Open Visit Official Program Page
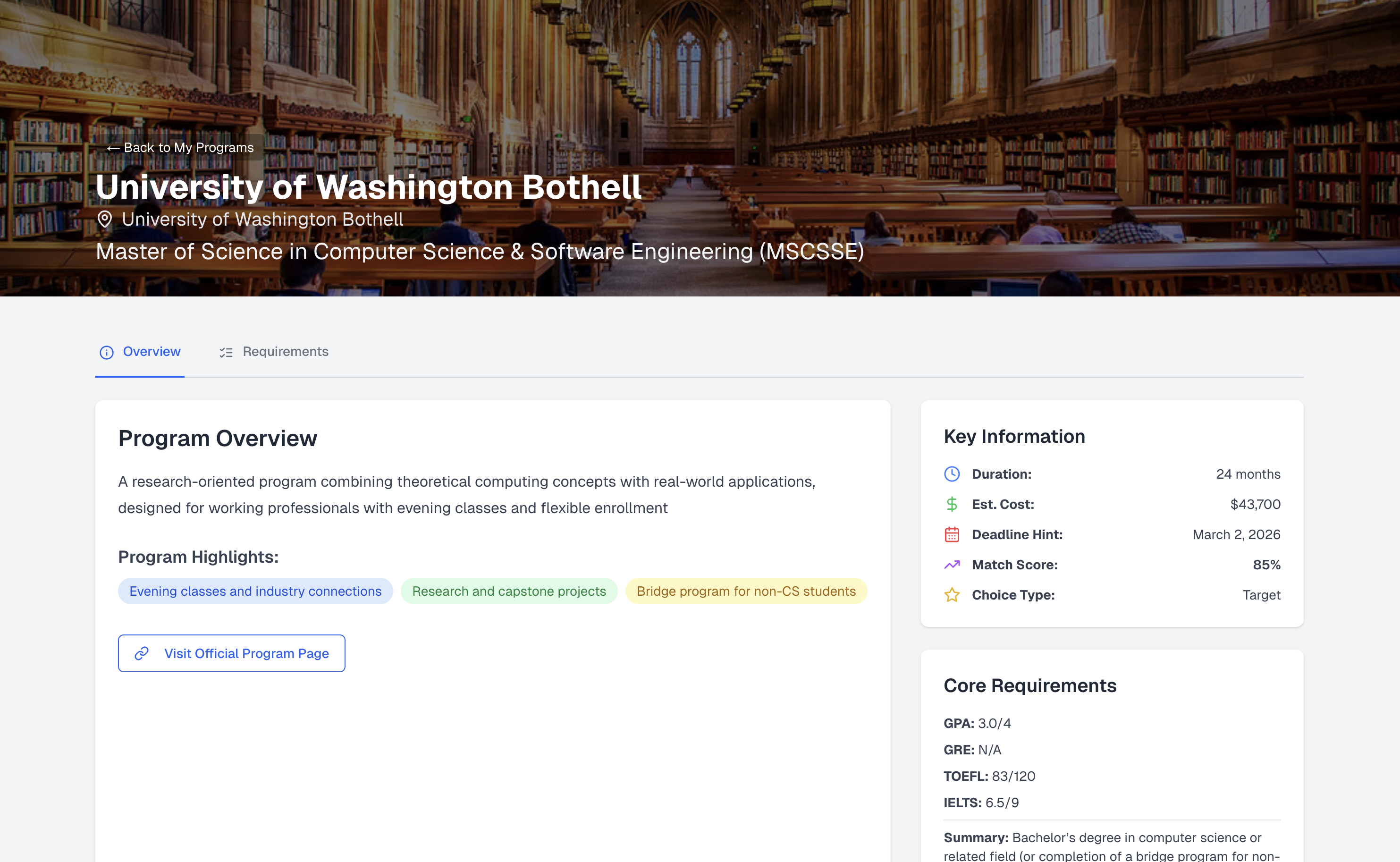Screen dimensions: 1400x862 (x=245, y=653)
